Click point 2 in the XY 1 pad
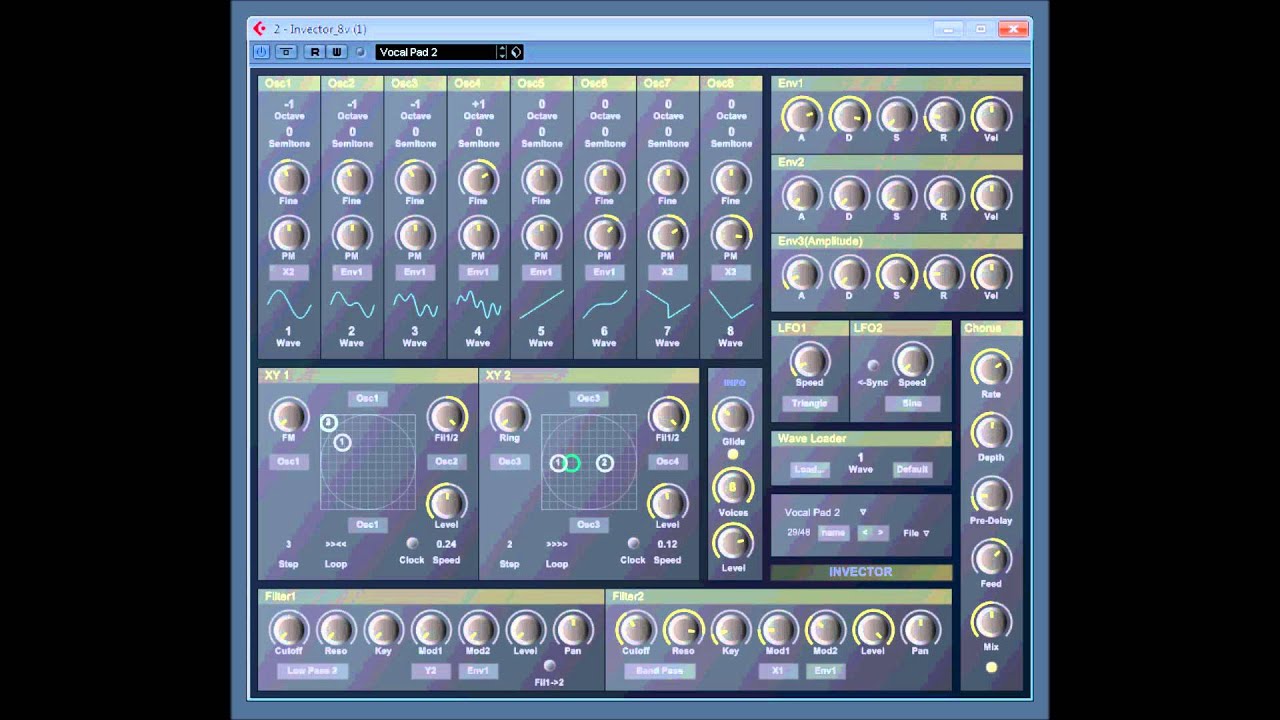Screen dimensions: 1280x720 point(328,423)
